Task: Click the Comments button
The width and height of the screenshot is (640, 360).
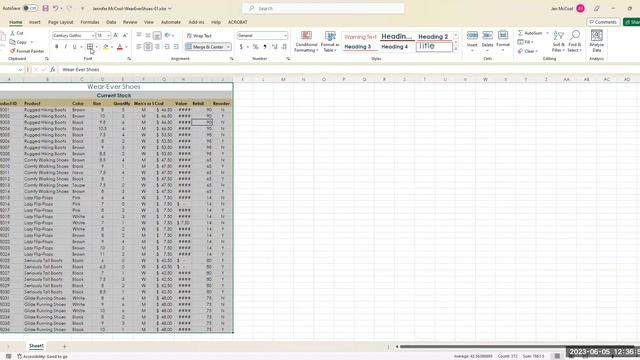Action: click(x=603, y=22)
